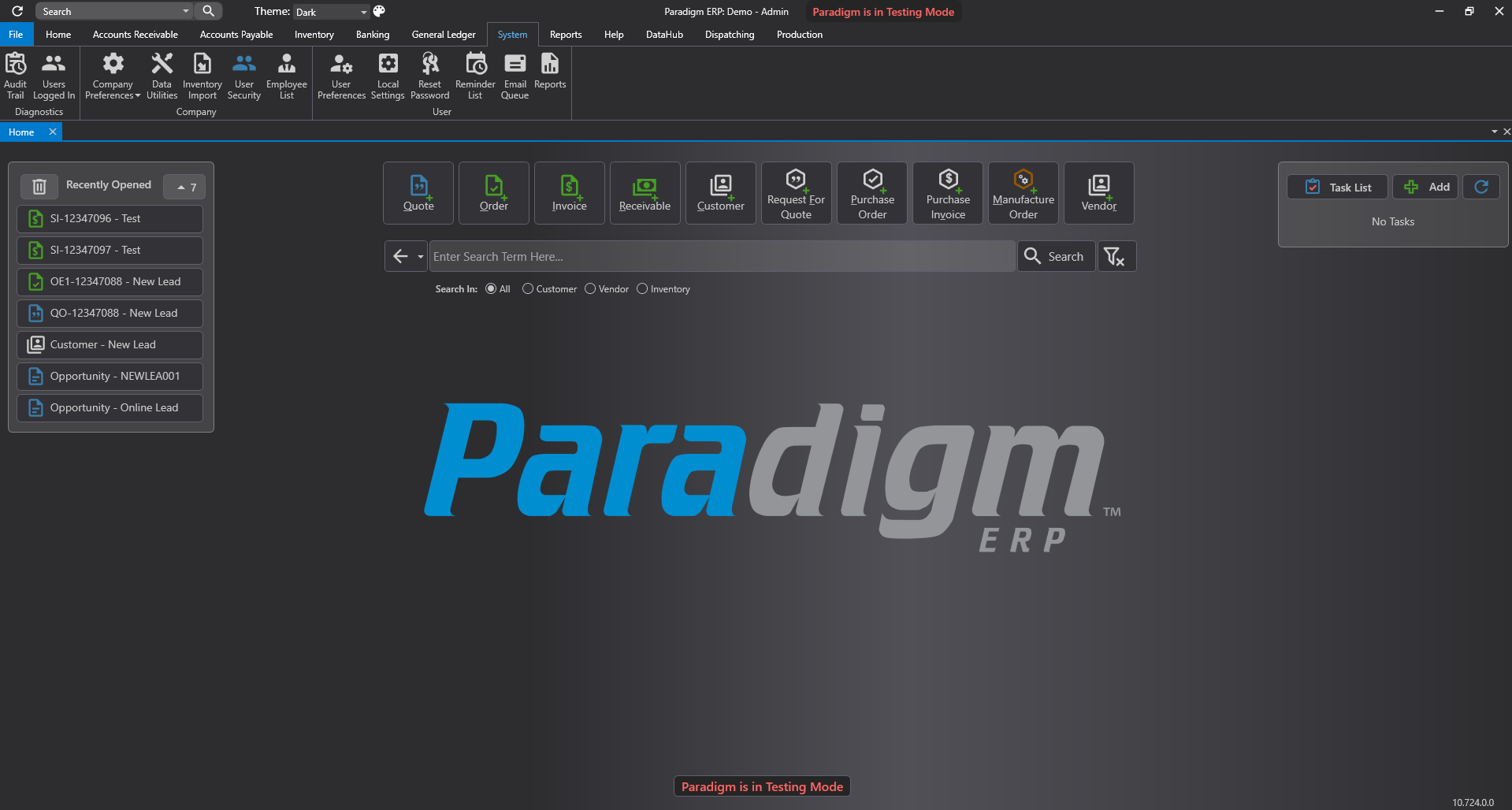Screen dimensions: 1512x810
Task: Create a new Receivable
Action: pos(645,193)
